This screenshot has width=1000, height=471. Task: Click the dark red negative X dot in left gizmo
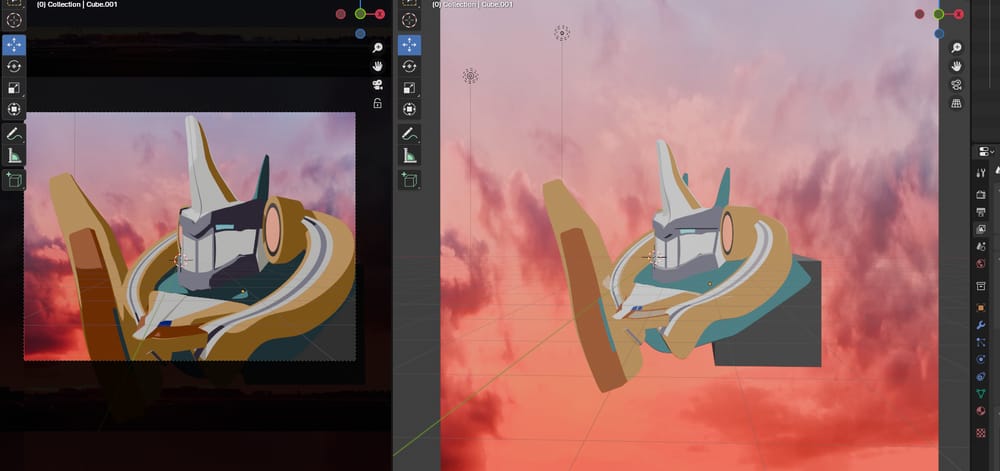pyautogui.click(x=341, y=14)
